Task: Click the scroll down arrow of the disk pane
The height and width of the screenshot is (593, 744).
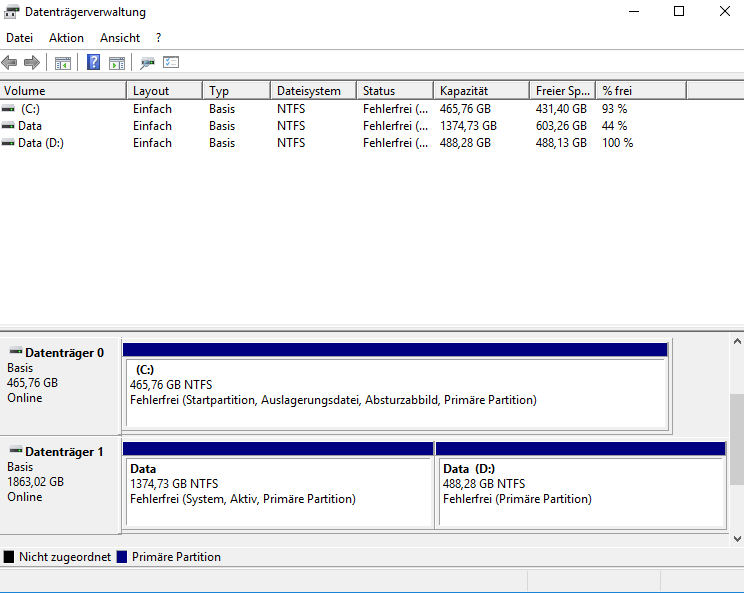Action: 737,538
